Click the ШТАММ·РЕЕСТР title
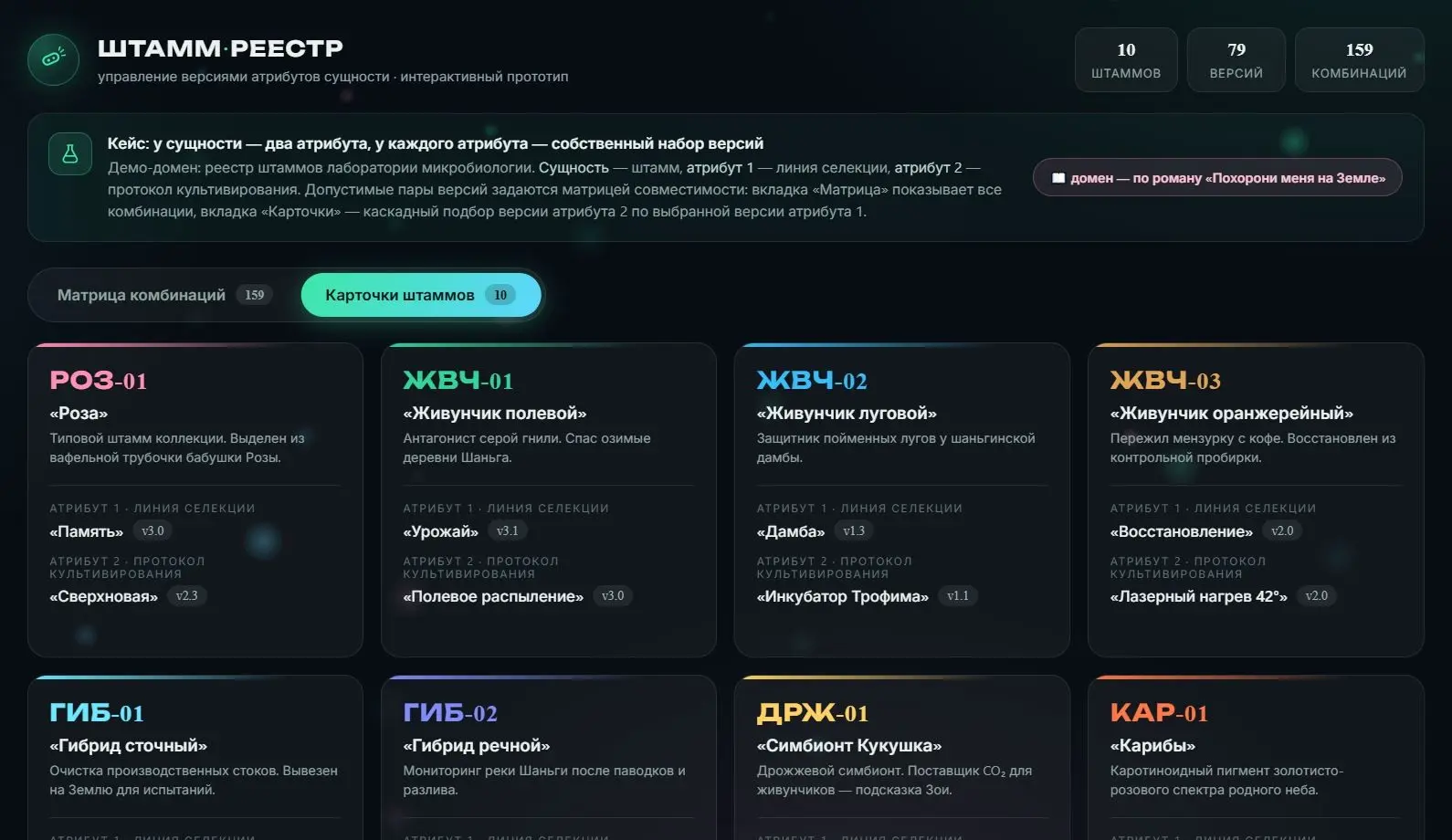Image resolution: width=1452 pixels, height=840 pixels. 220,48
